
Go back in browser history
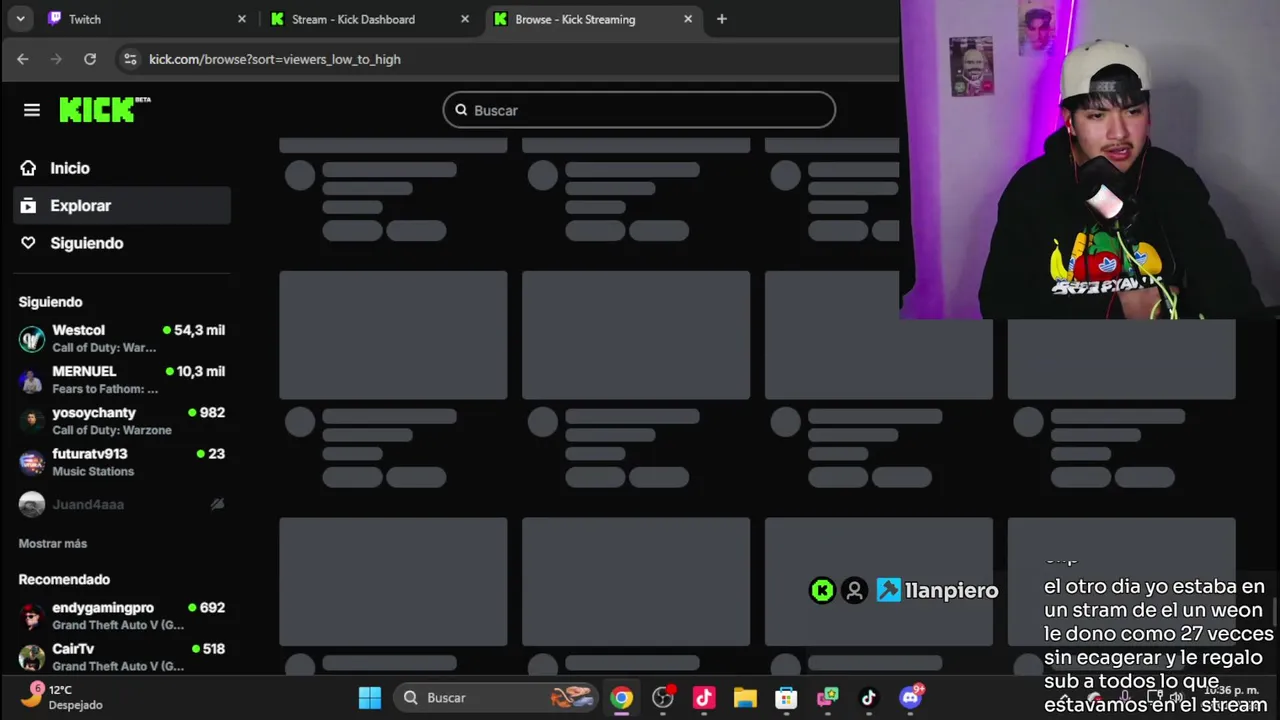coord(23,59)
